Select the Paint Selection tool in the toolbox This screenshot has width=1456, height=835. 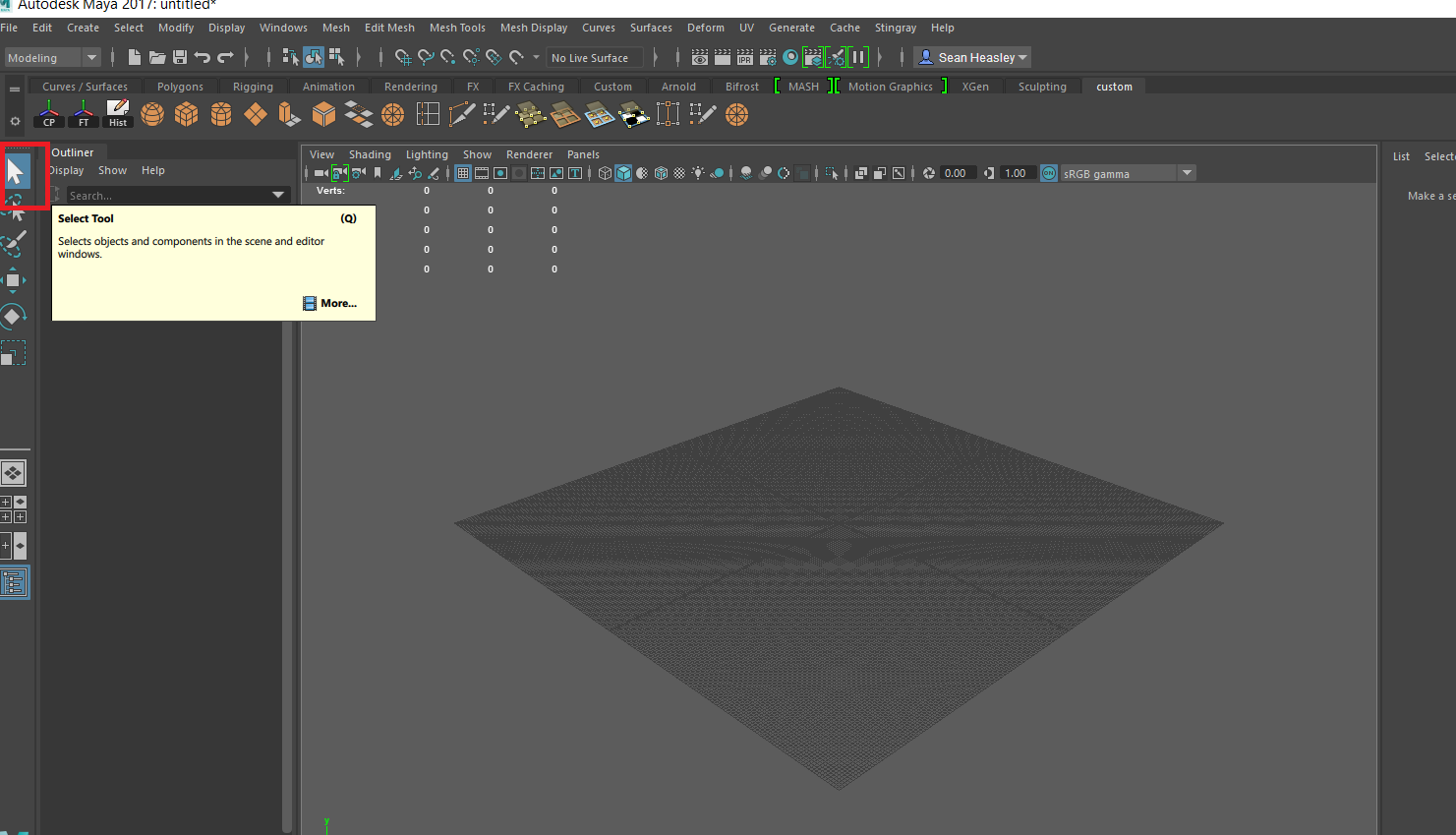13,243
